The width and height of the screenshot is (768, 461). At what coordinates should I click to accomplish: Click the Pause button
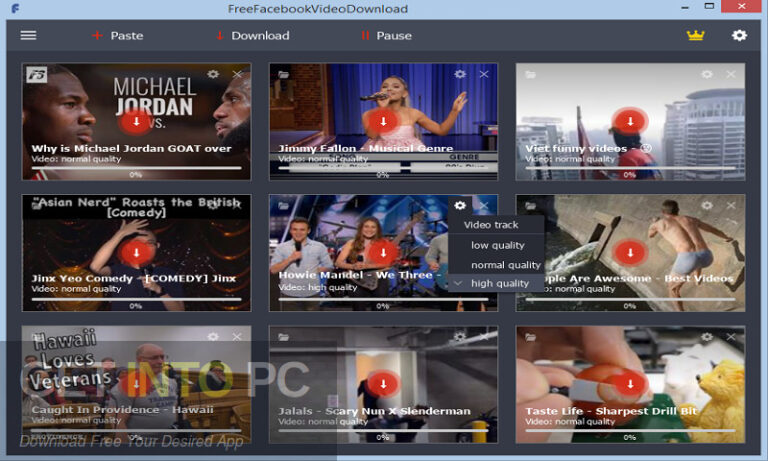pyautogui.click(x=386, y=35)
